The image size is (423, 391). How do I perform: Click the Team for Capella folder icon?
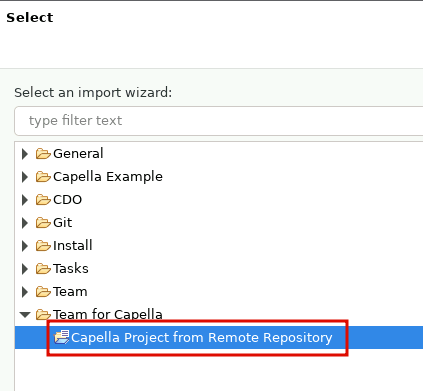[x=43, y=314]
